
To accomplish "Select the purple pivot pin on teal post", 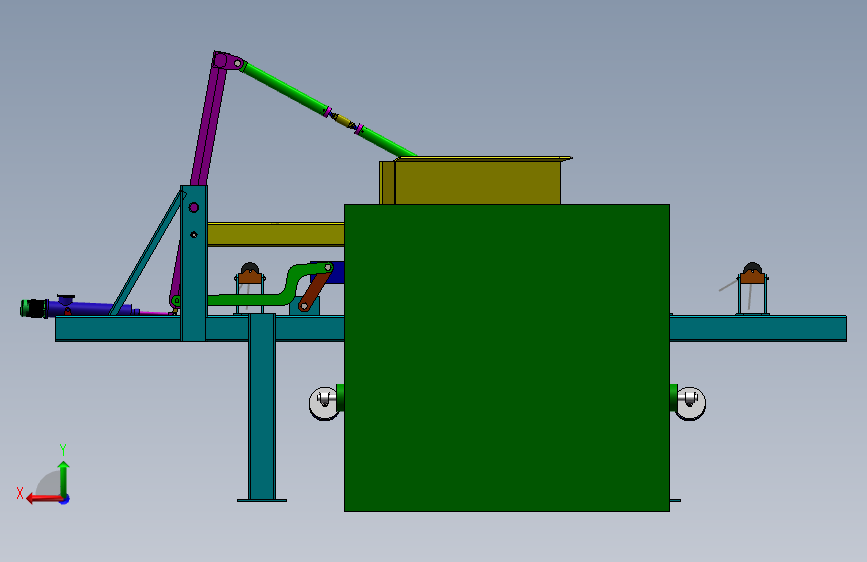I will coord(194,207).
